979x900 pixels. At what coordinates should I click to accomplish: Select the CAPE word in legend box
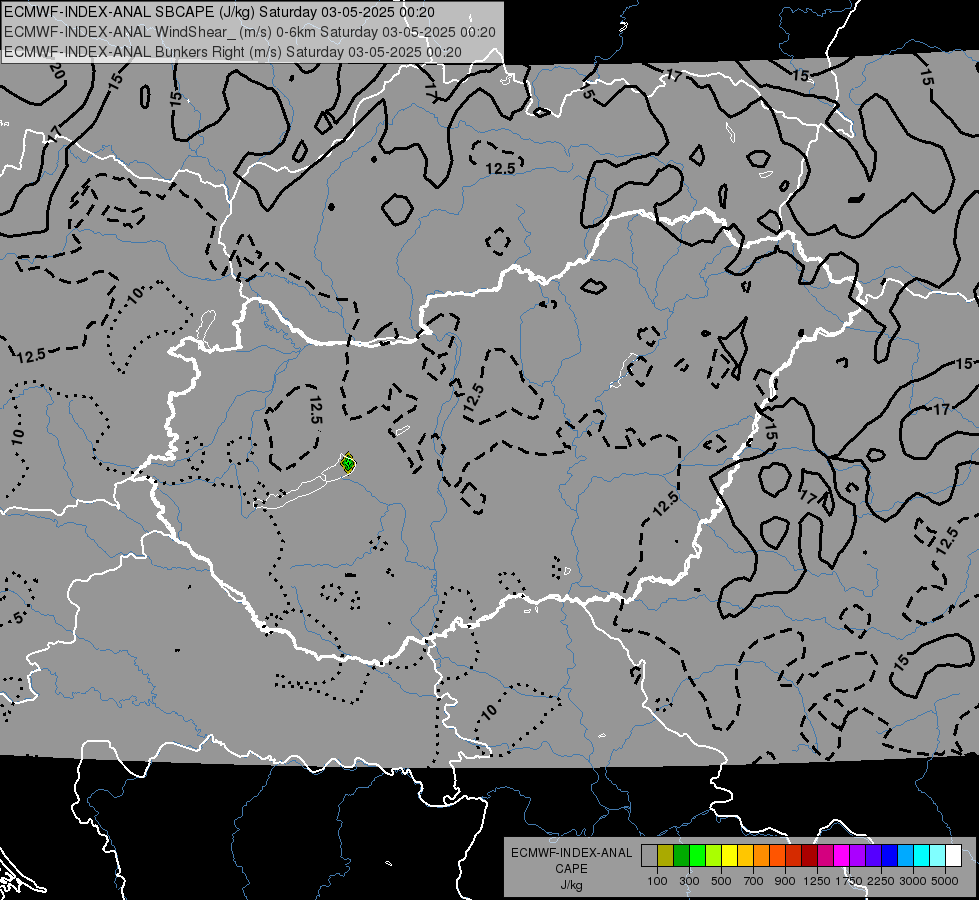tap(571, 869)
